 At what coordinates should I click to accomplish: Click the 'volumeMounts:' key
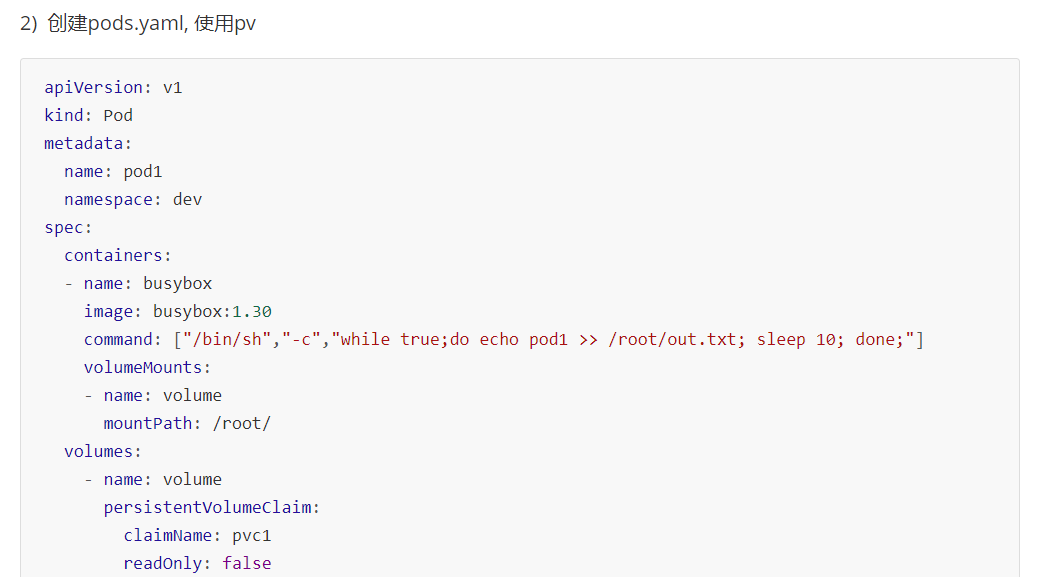pyautogui.click(x=147, y=367)
